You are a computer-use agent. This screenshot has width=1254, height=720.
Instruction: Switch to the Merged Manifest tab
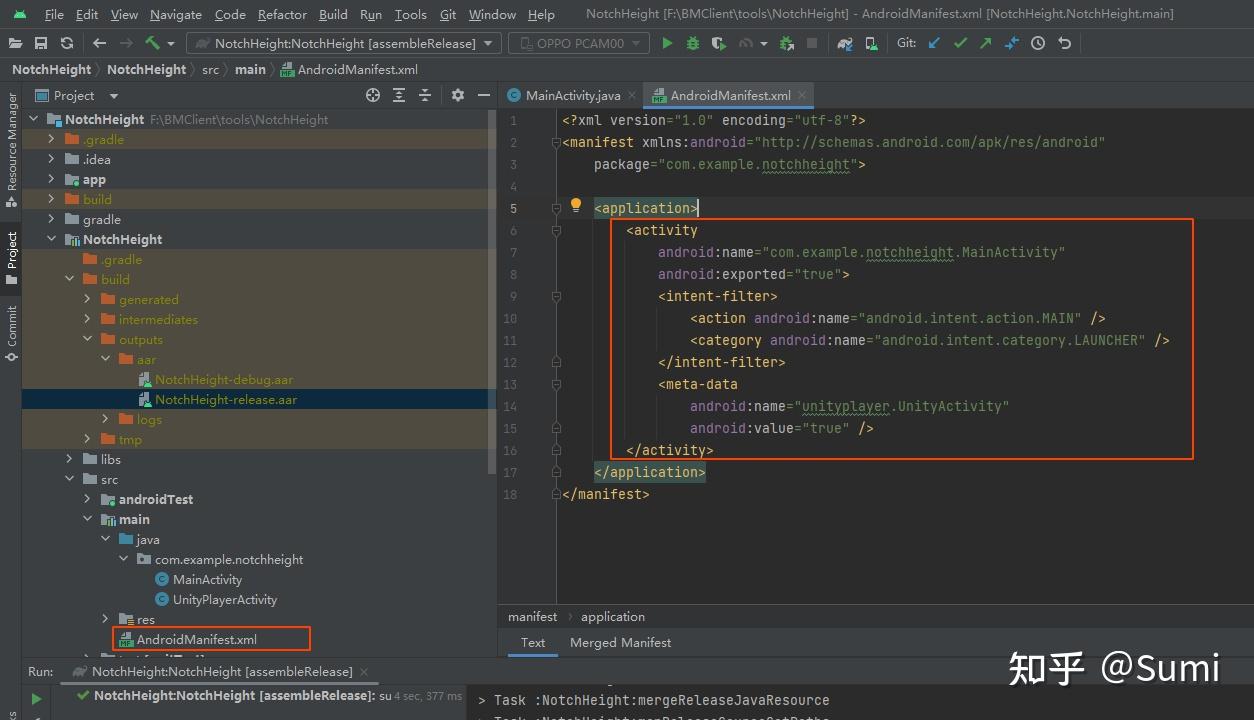tap(620, 642)
